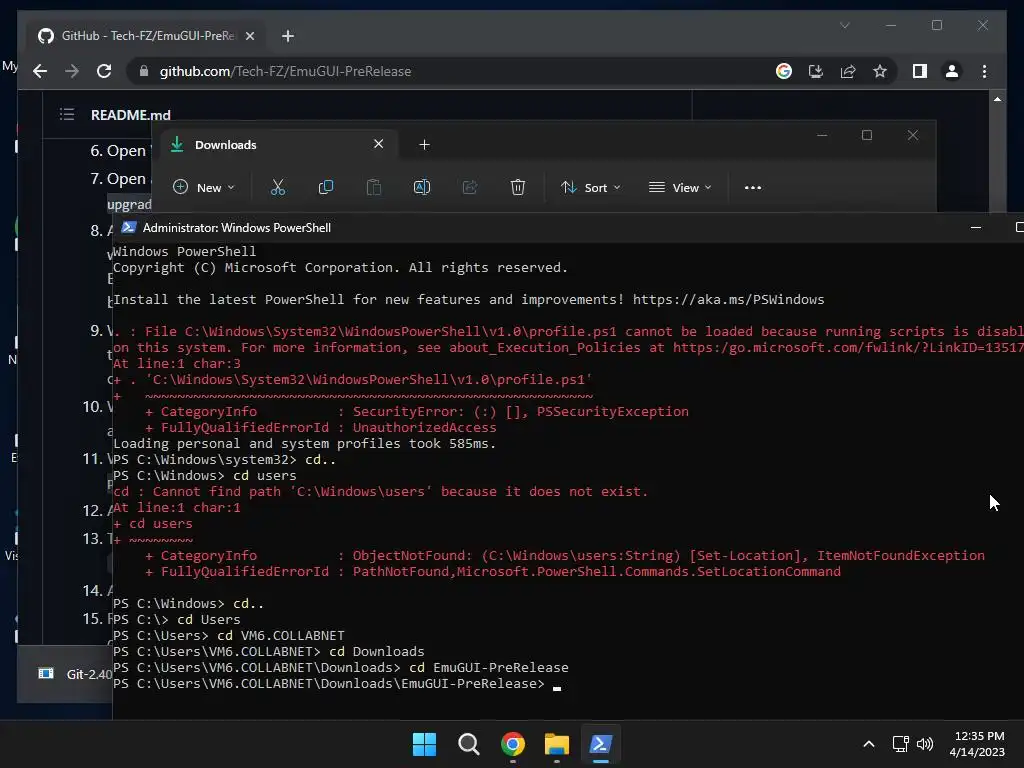Open volume speaker icon in tray
The height and width of the screenshot is (768, 1024).
925,744
